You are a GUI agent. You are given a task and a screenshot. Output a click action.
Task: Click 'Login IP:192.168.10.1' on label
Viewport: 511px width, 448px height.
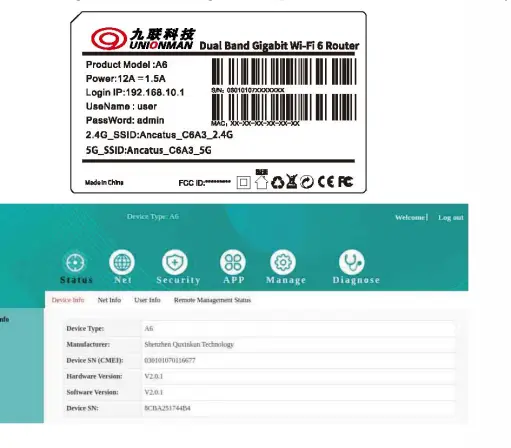coord(135,93)
